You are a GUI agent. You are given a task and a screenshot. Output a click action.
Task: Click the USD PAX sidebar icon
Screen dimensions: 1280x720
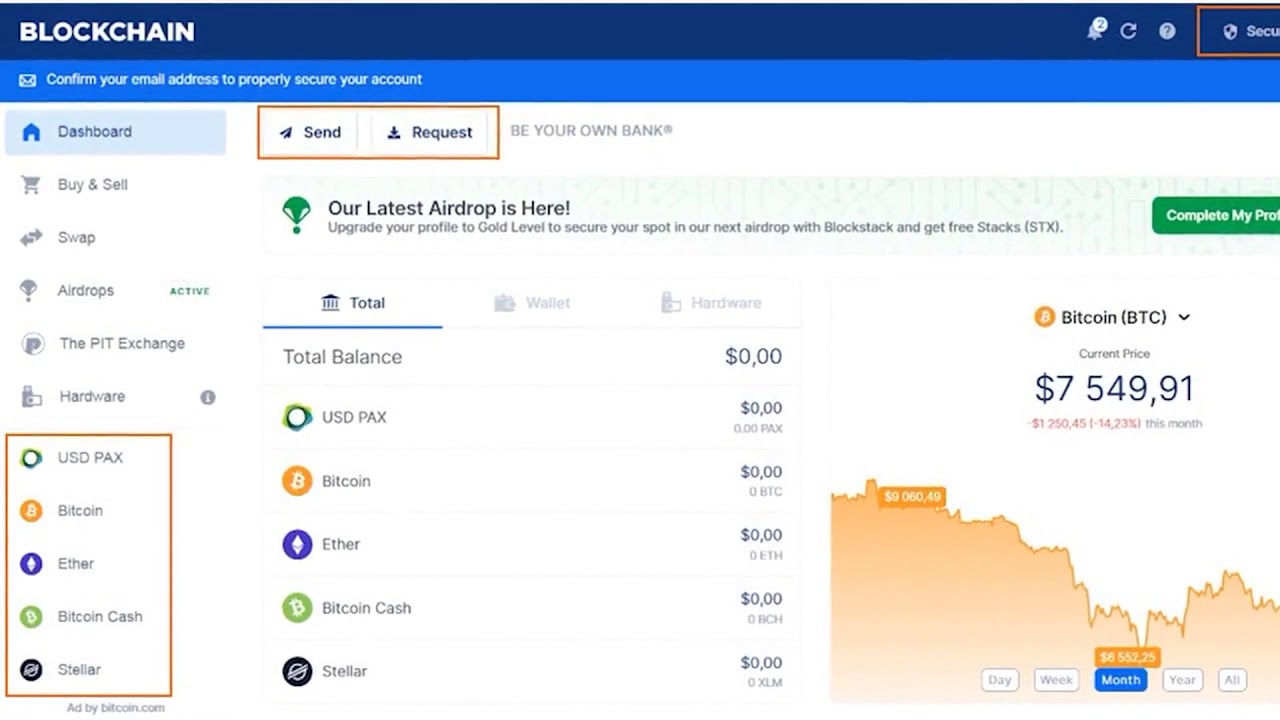tap(31, 458)
